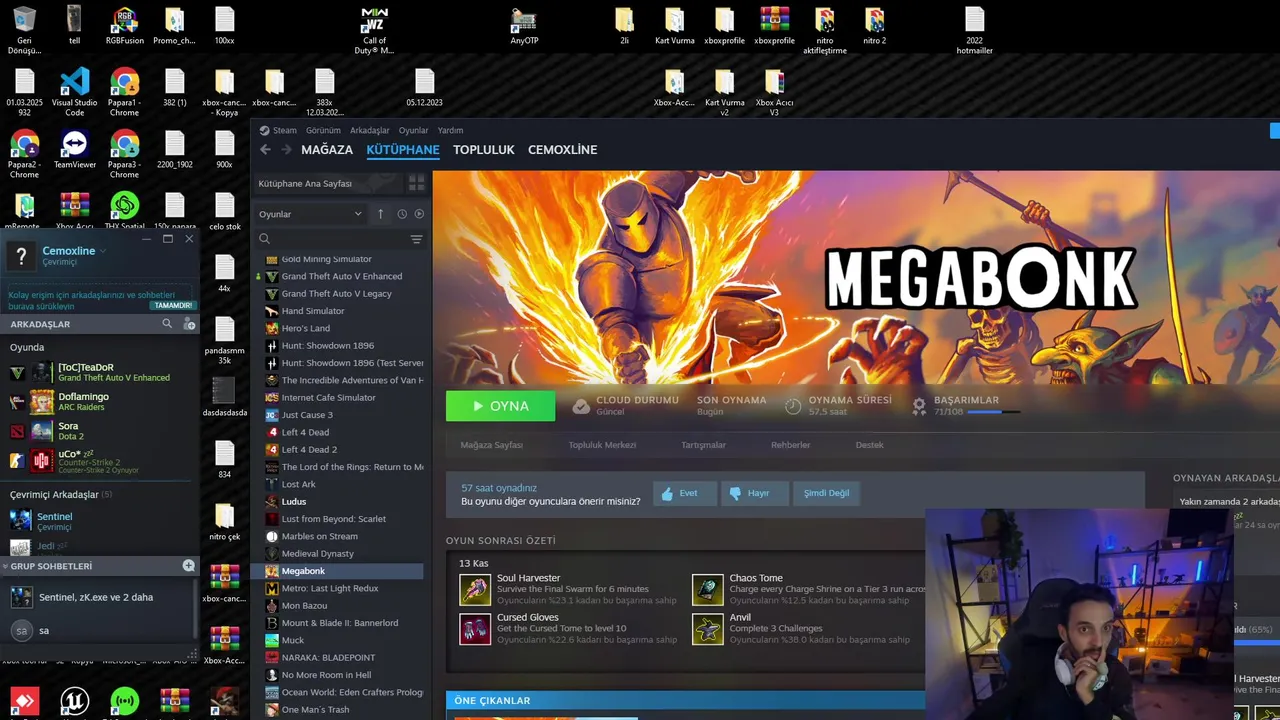
Task: Click the Steam back arrow
Action: point(265,149)
